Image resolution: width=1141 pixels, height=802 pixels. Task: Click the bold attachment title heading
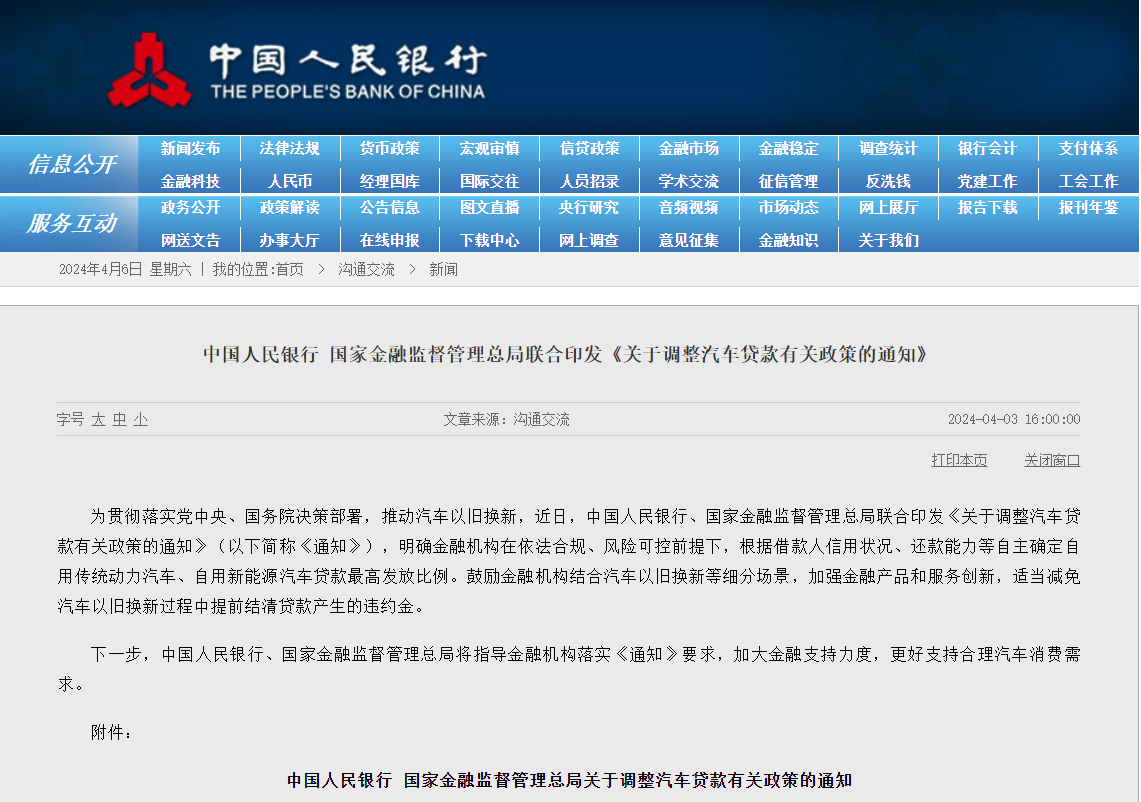coord(569,780)
